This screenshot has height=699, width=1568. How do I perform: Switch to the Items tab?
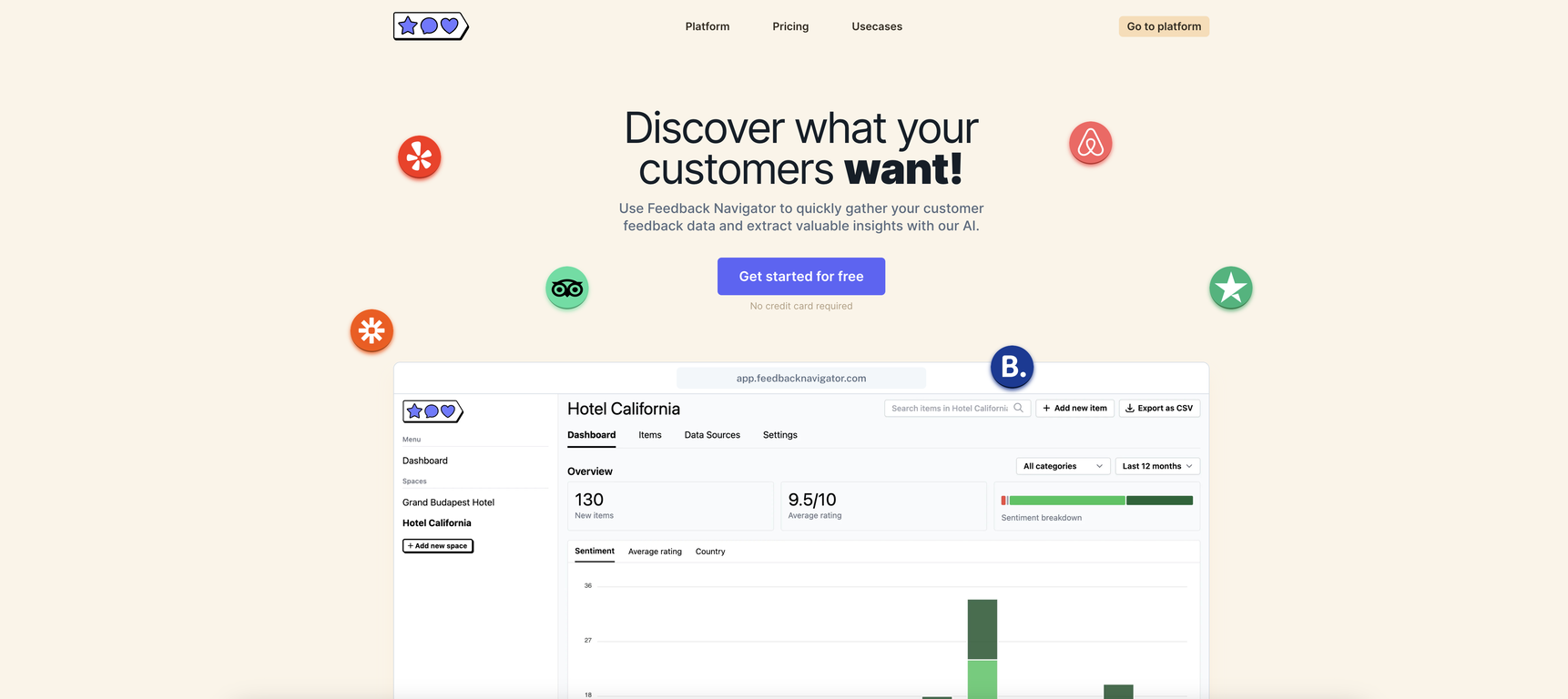[x=650, y=435]
